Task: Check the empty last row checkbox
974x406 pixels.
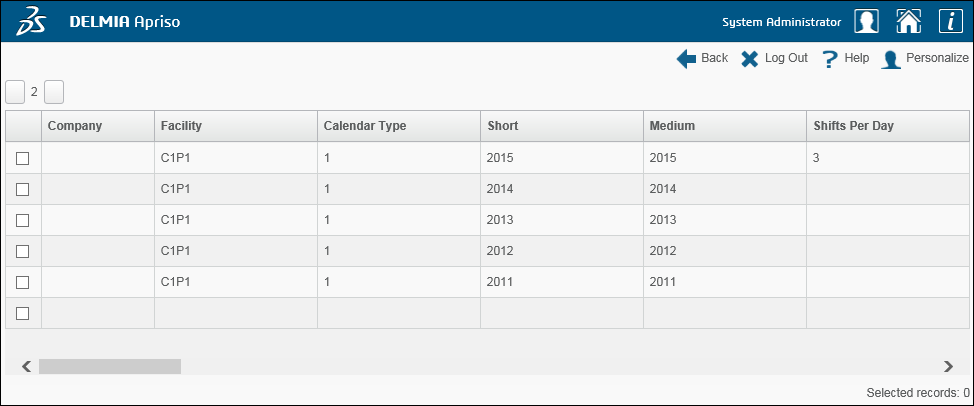Action: click(x=22, y=314)
